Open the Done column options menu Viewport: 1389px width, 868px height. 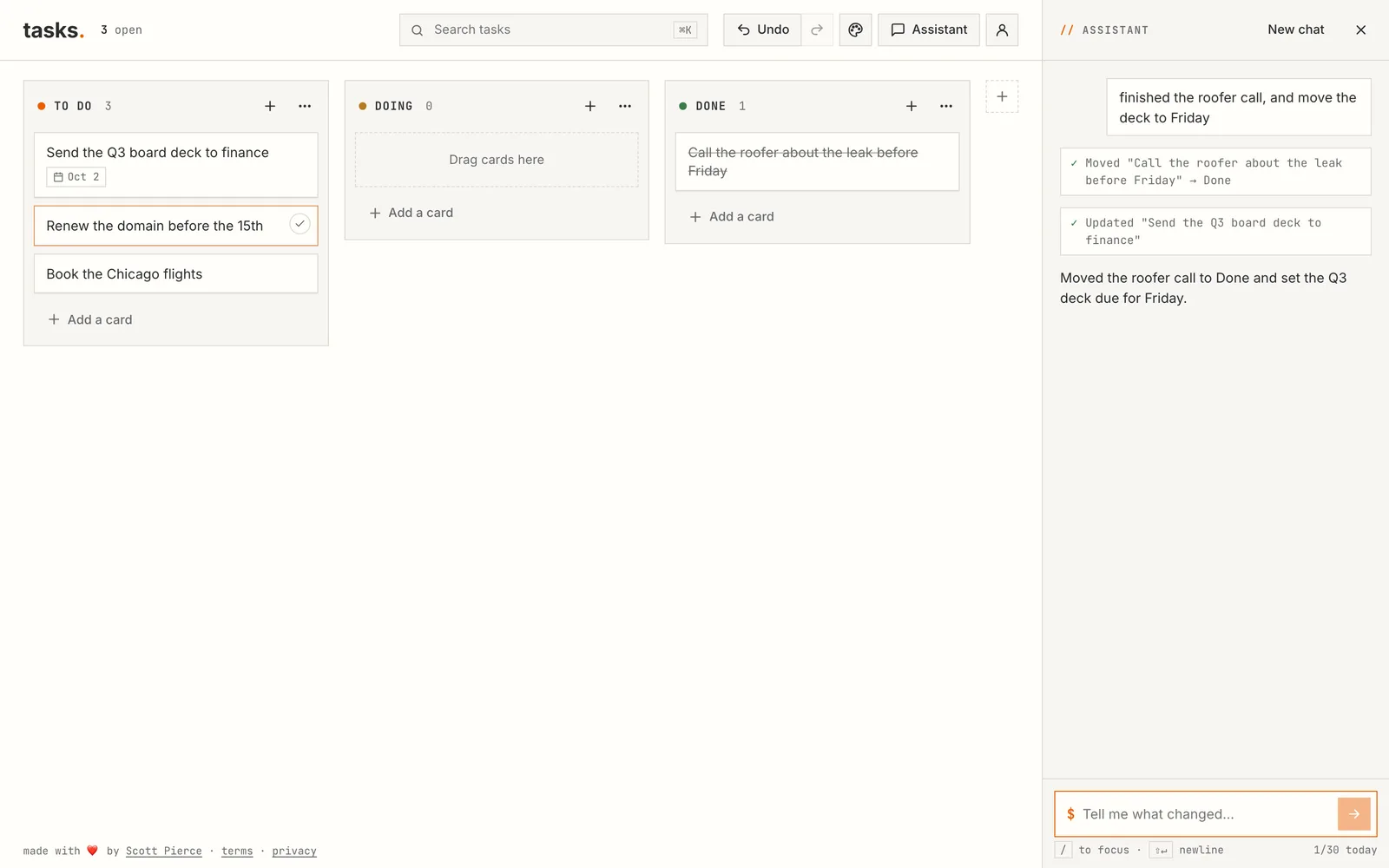click(946, 106)
